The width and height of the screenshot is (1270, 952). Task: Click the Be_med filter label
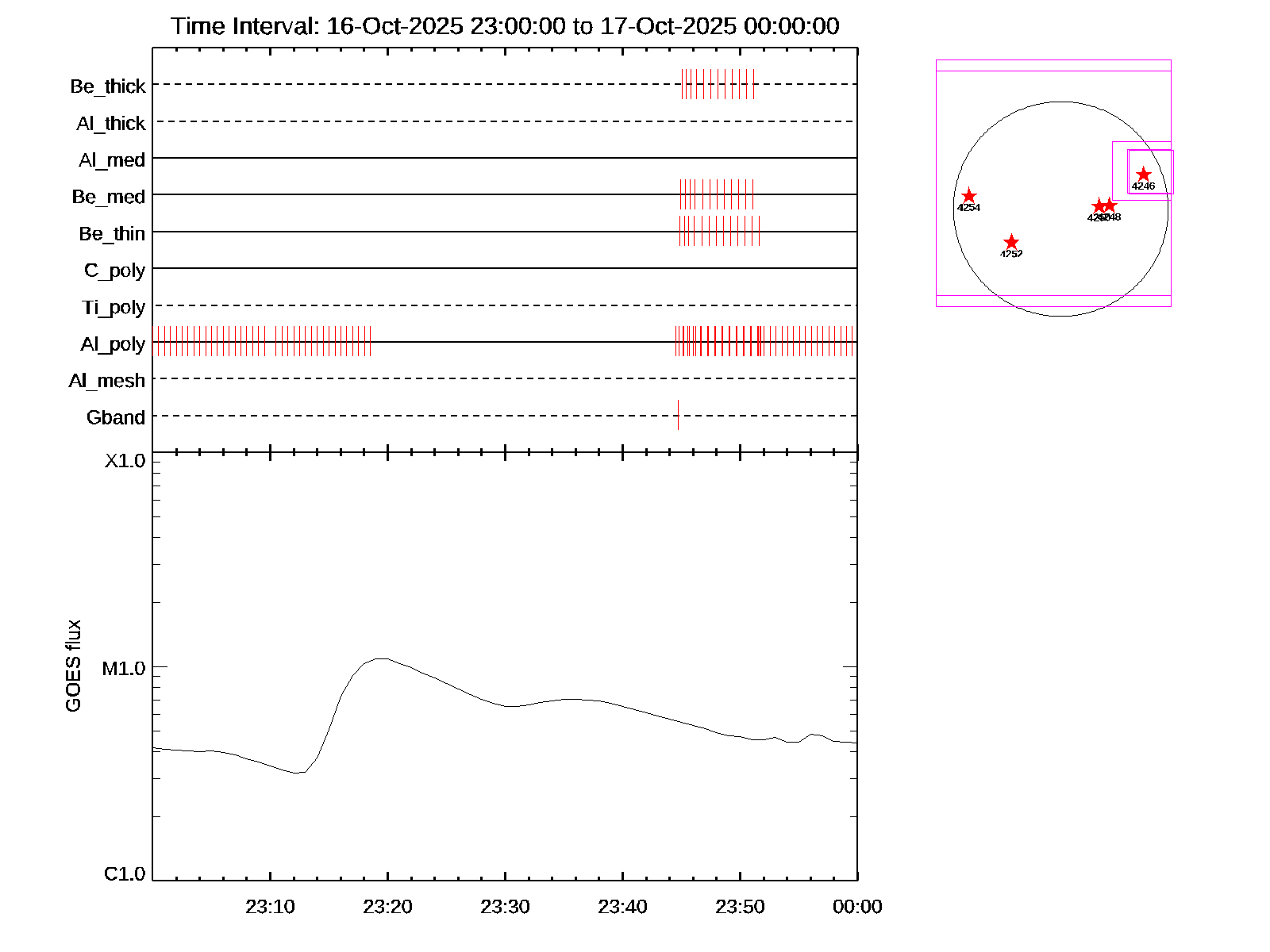[109, 197]
